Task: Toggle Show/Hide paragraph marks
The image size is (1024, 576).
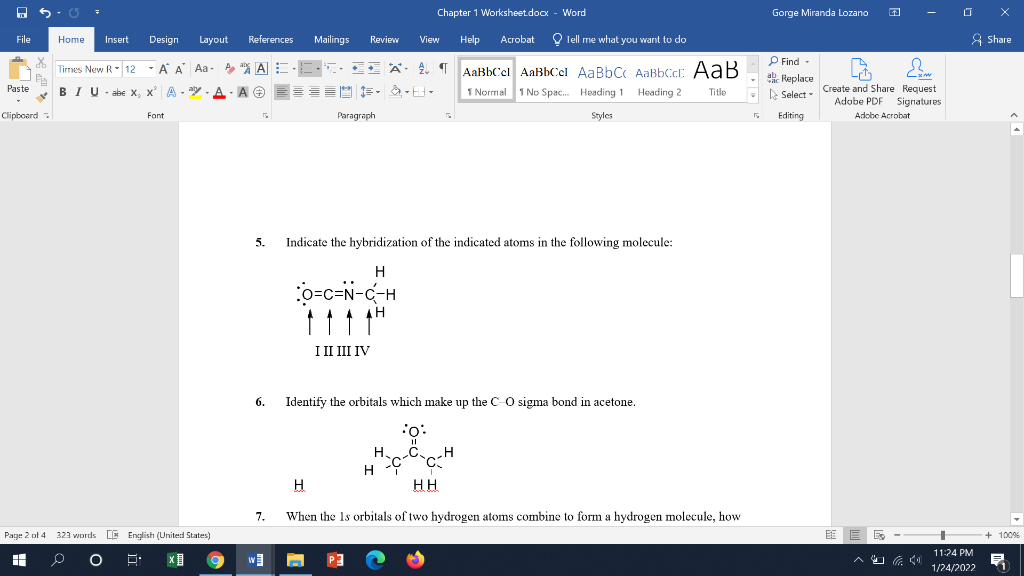Action: click(443, 68)
